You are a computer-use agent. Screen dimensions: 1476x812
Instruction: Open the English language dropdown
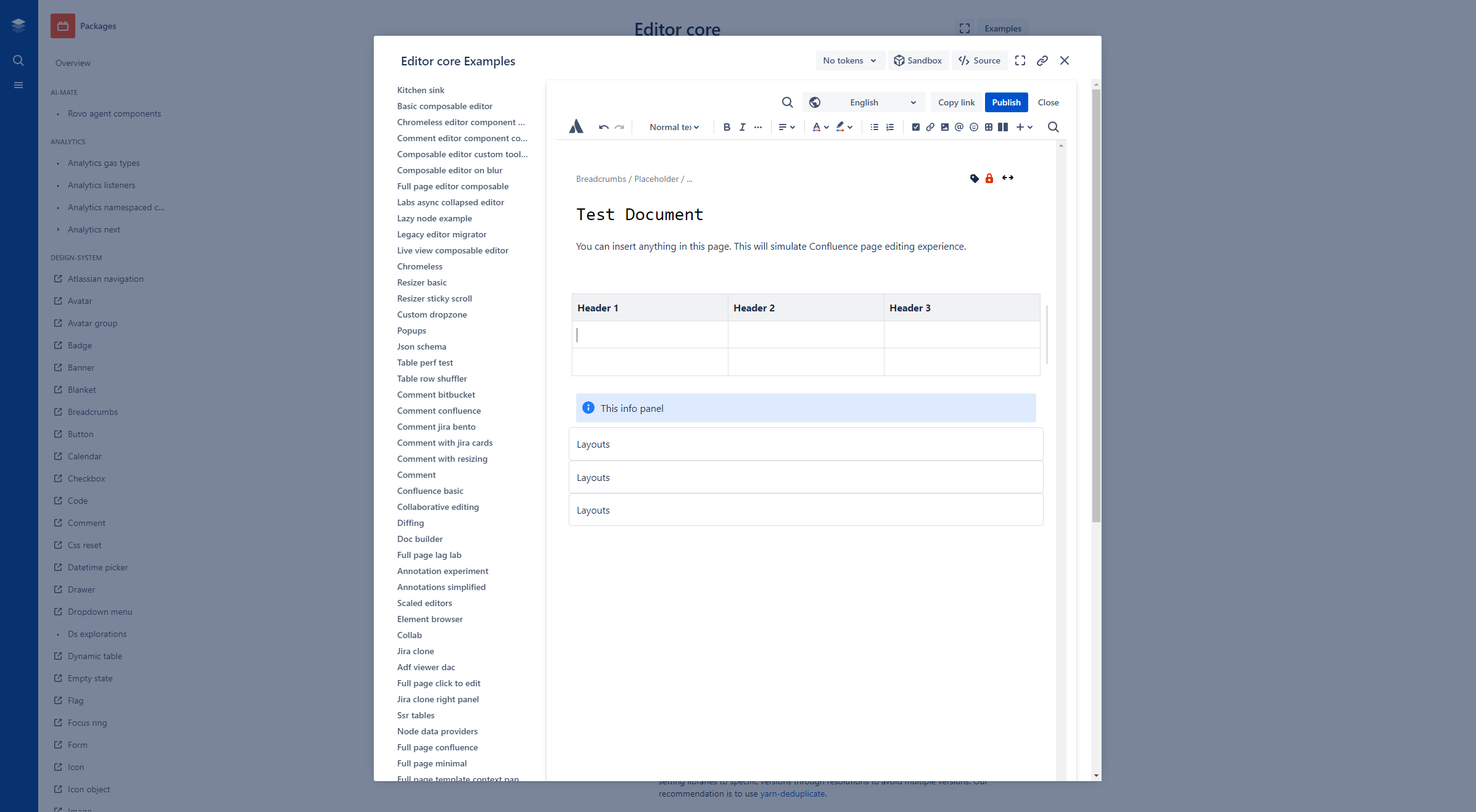pyautogui.click(x=864, y=102)
